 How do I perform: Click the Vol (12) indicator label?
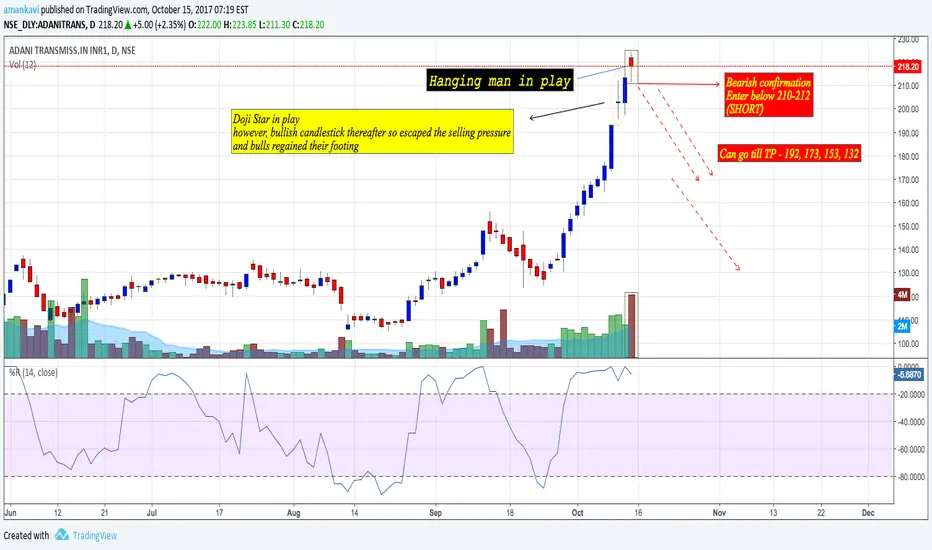(23, 64)
